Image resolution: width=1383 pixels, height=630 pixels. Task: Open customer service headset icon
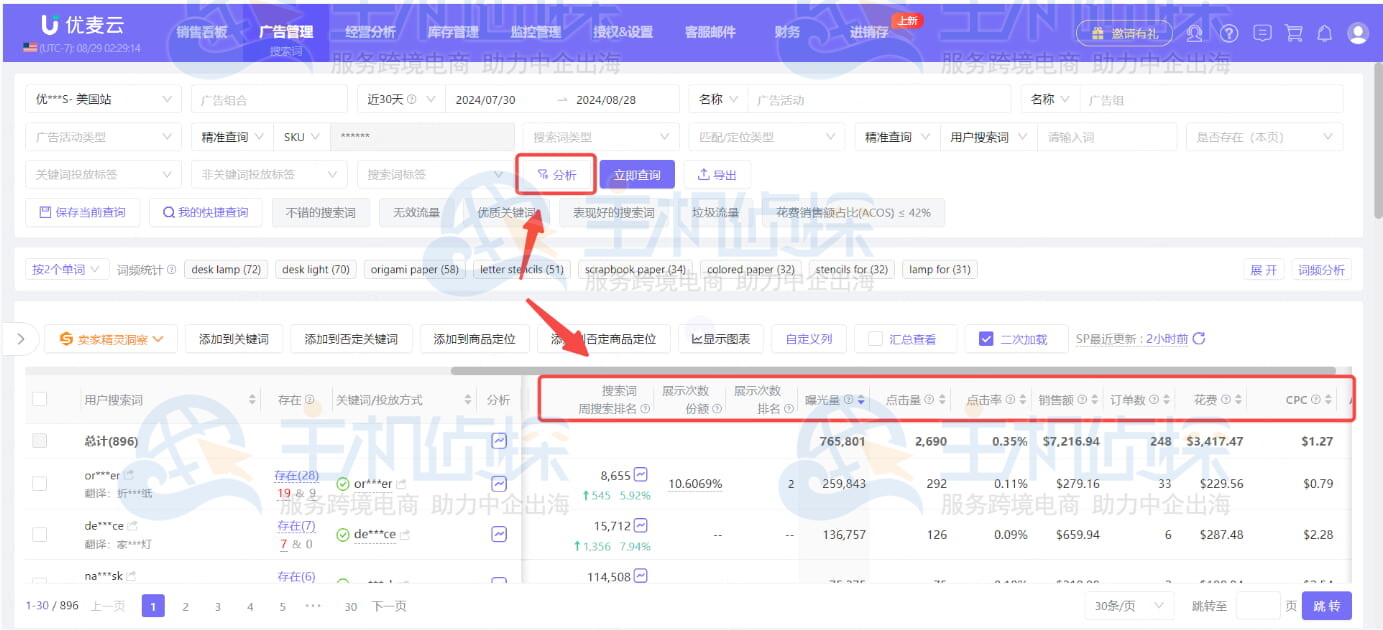[1195, 33]
